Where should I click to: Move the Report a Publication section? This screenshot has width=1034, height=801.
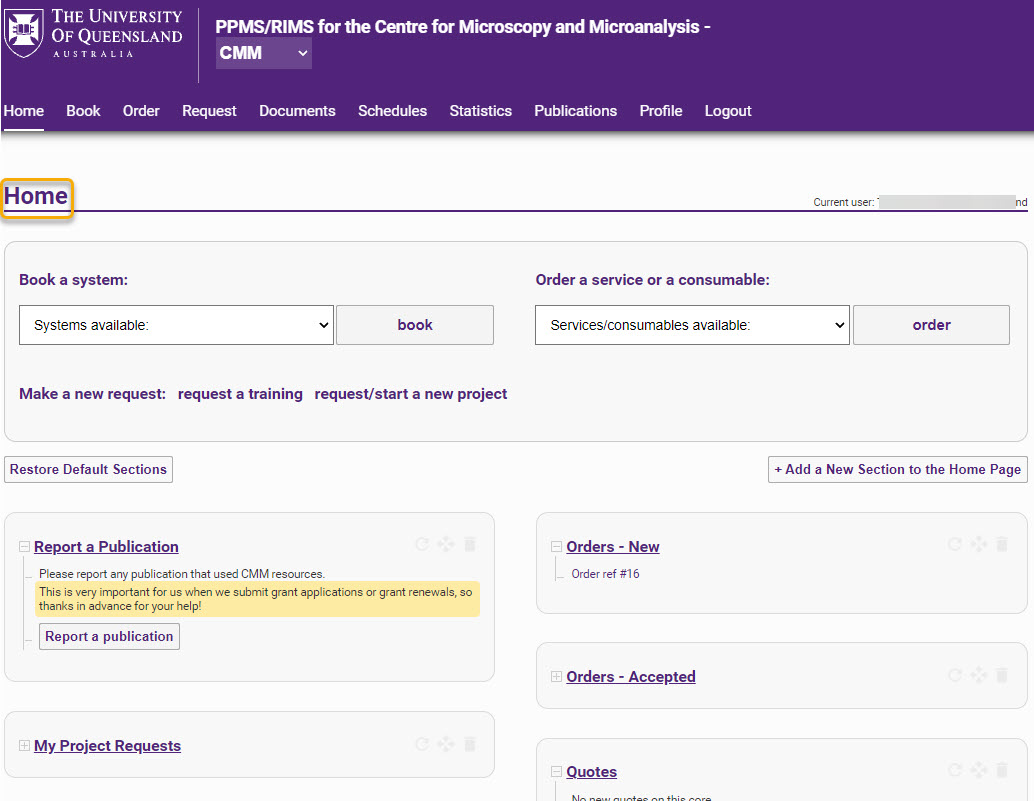[445, 544]
